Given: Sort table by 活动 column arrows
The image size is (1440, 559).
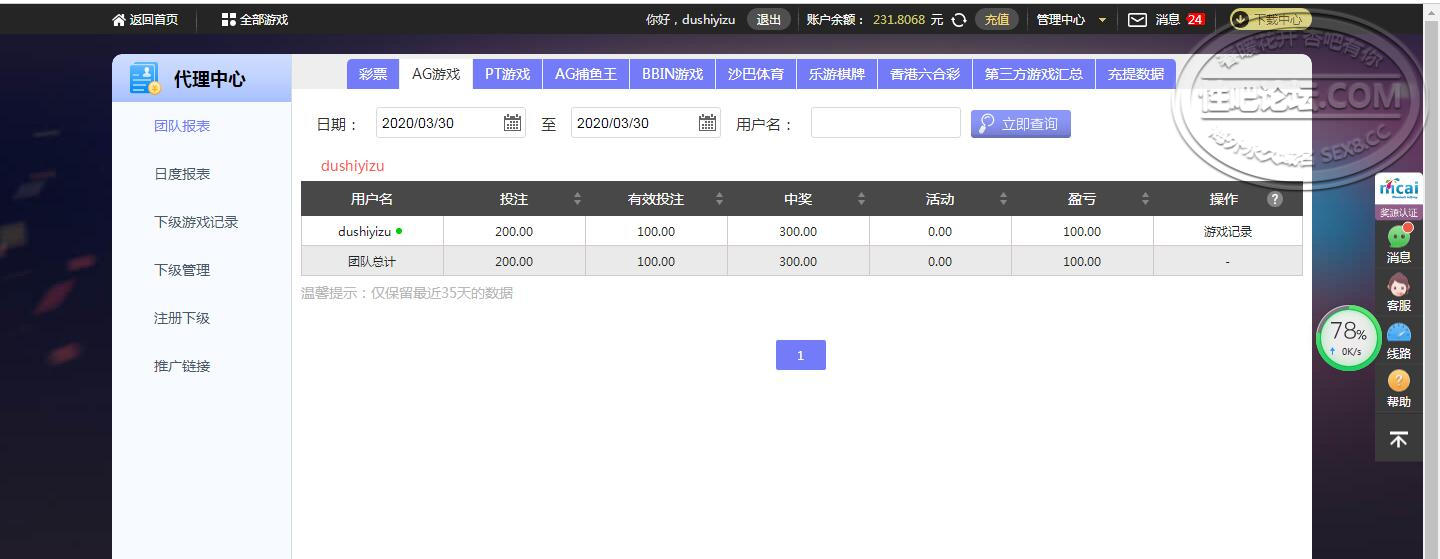Looking at the screenshot, I should click(1003, 199).
